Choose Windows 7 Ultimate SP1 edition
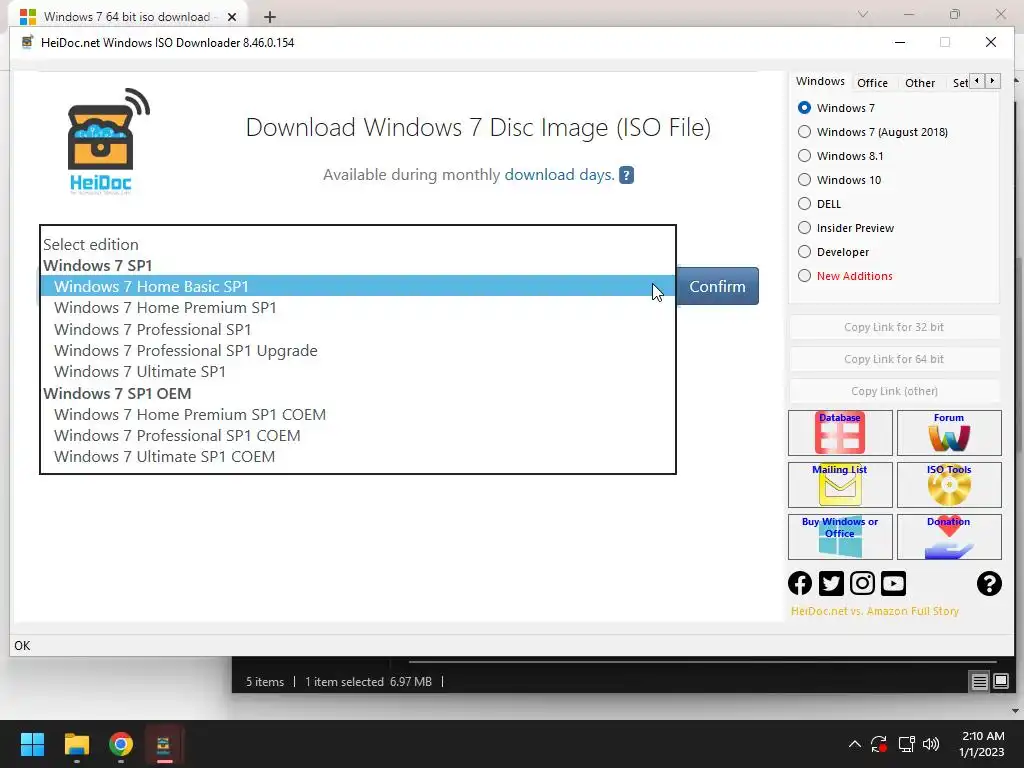The image size is (1024, 768). pyautogui.click(x=358, y=372)
